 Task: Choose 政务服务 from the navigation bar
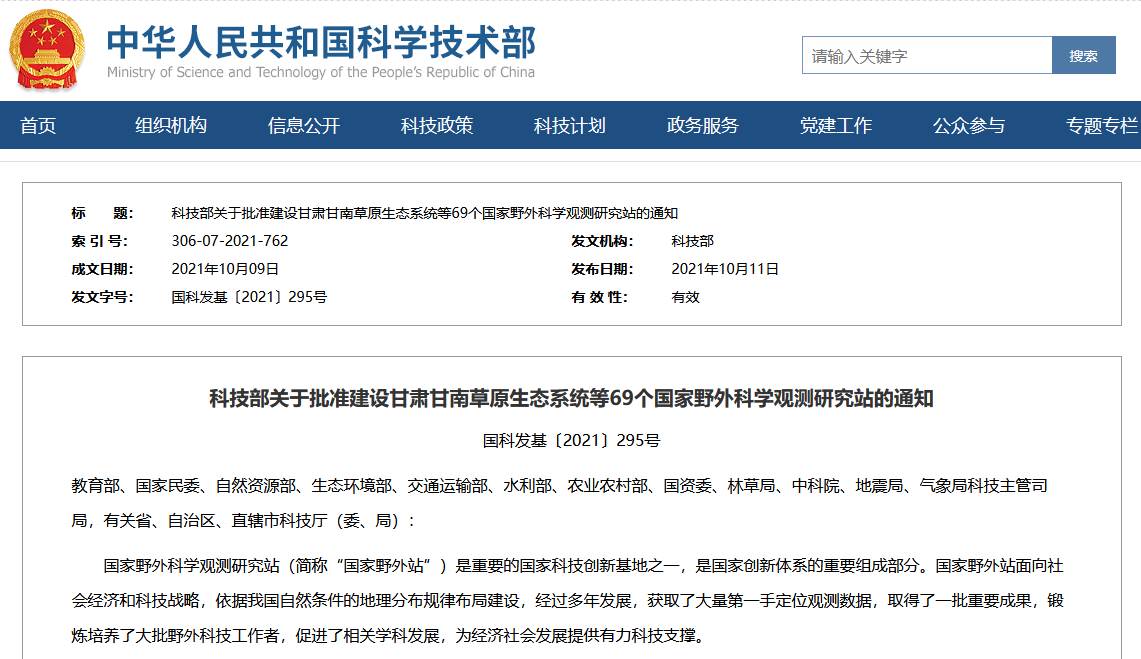coord(703,126)
